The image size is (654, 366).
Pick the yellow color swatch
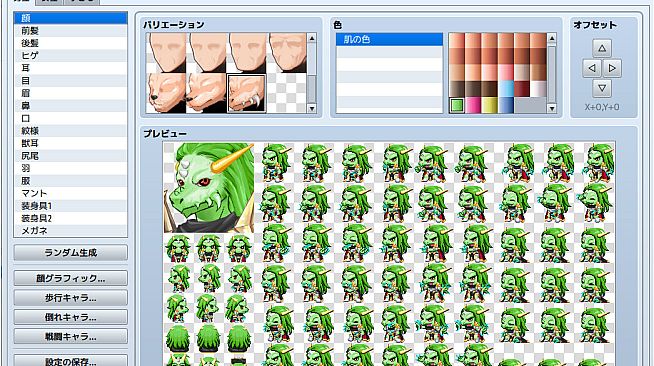[489, 105]
